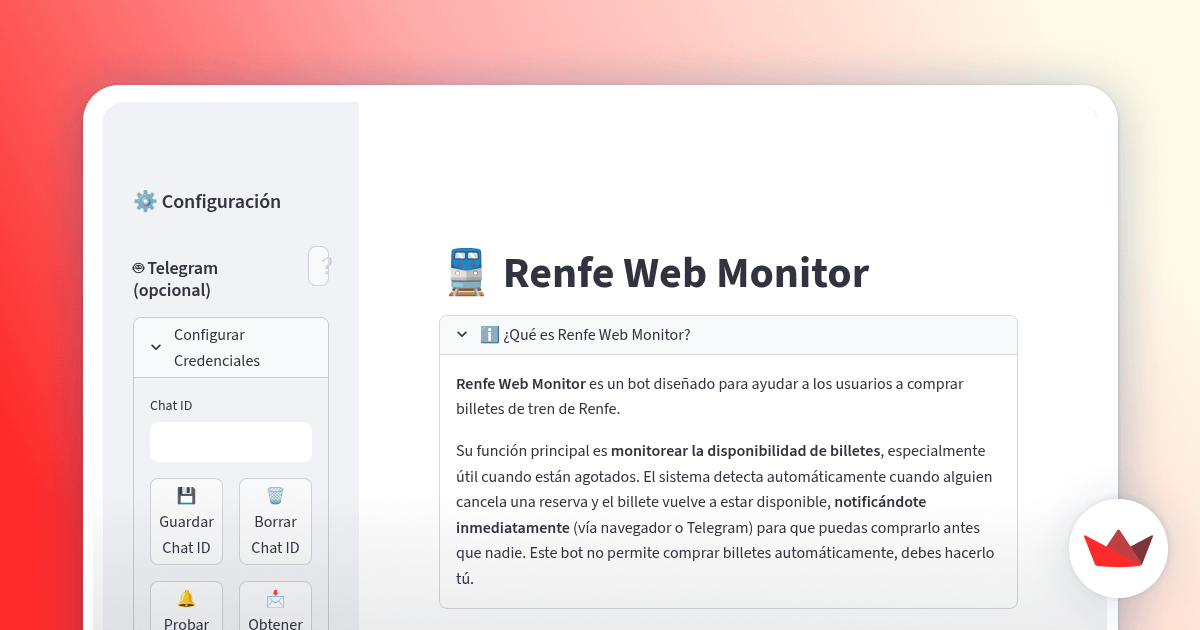1200x630 pixels.
Task: Click the trash icon on Borrar Chat ID
Action: 275,494
